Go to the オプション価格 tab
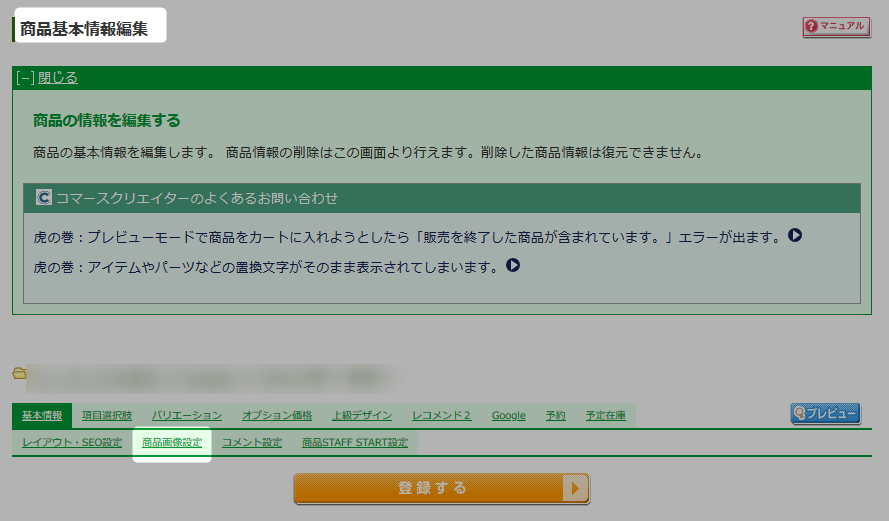 coord(277,416)
